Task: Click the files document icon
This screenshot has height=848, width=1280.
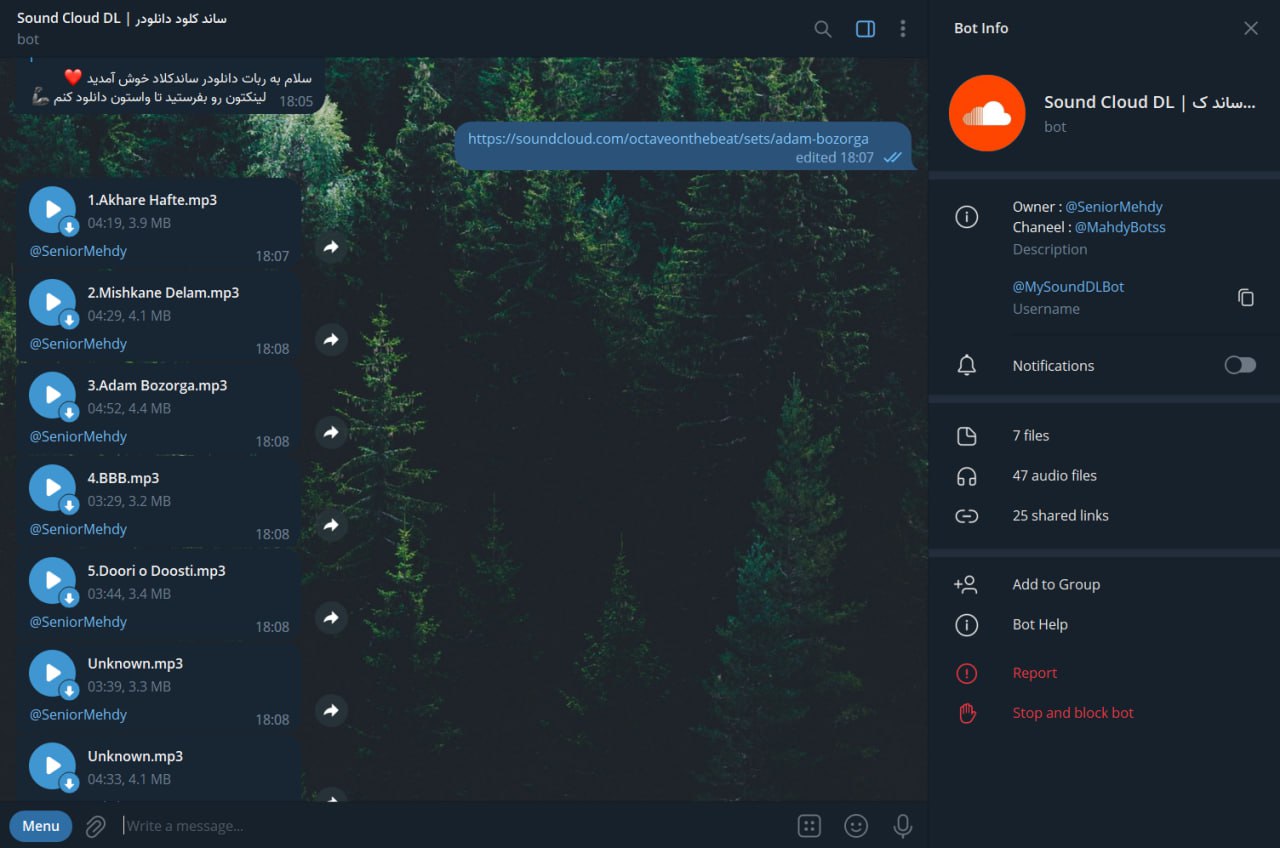Action: (966, 436)
